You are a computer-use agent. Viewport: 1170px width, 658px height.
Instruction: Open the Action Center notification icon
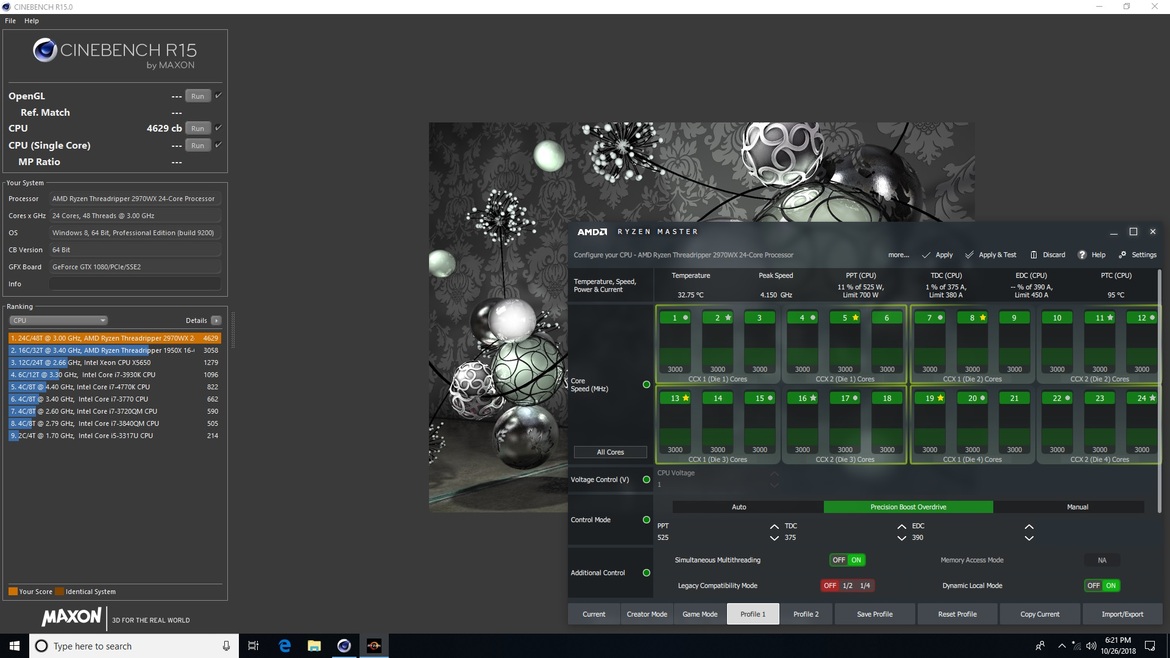[x=1150, y=646]
